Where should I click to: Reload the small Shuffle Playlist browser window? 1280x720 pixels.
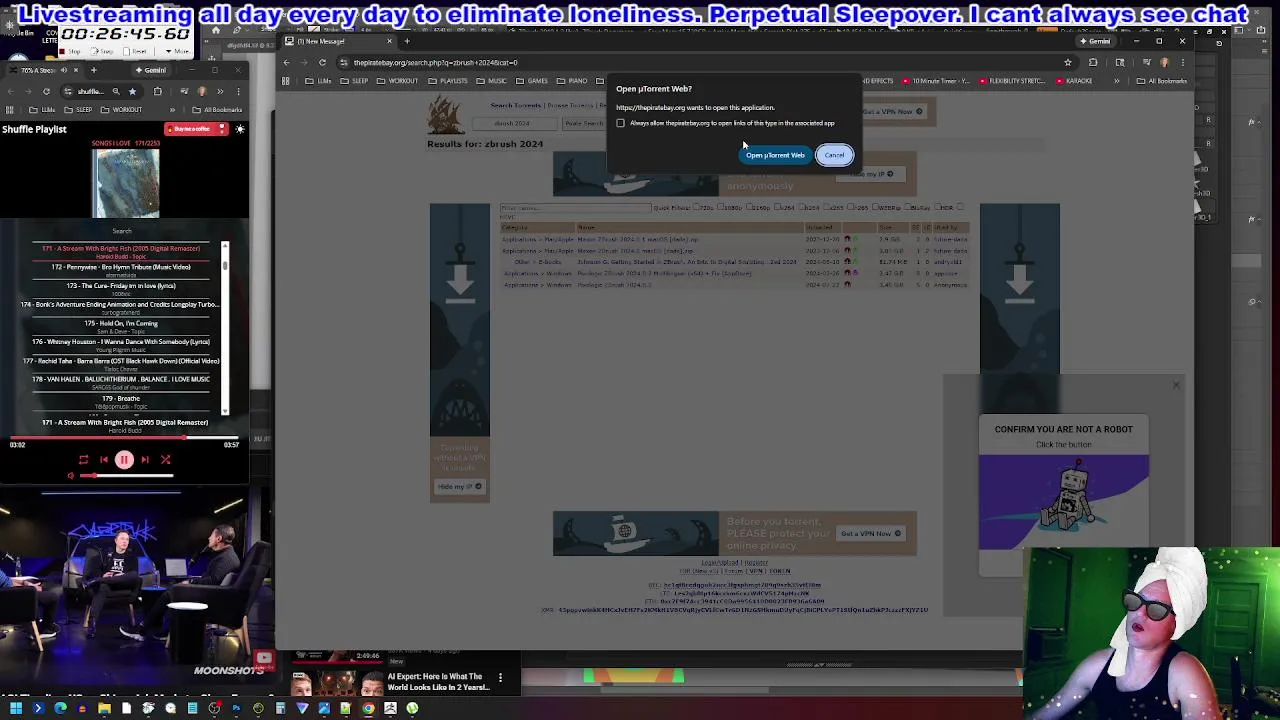46,91
